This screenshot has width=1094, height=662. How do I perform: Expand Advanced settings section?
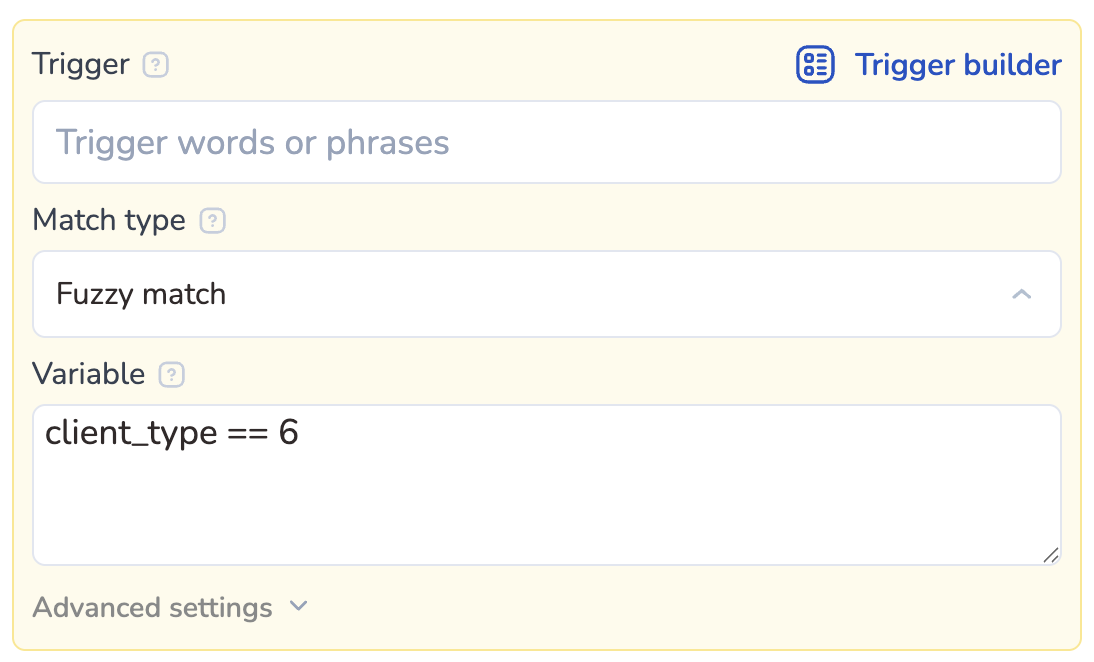point(152,608)
